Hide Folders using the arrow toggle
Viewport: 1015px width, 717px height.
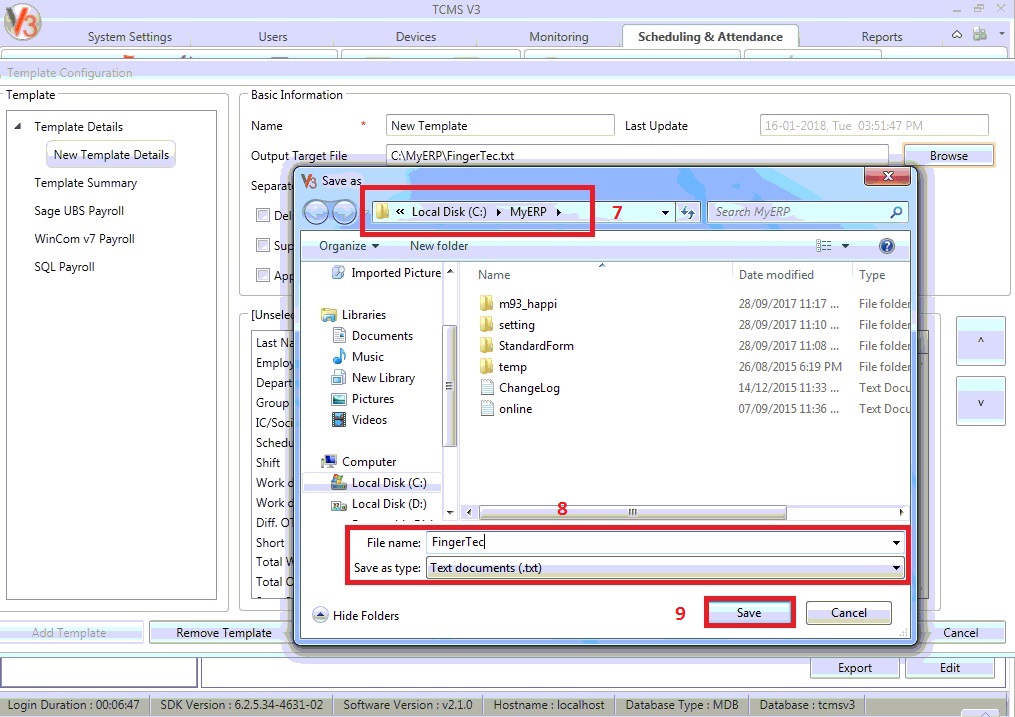point(320,616)
